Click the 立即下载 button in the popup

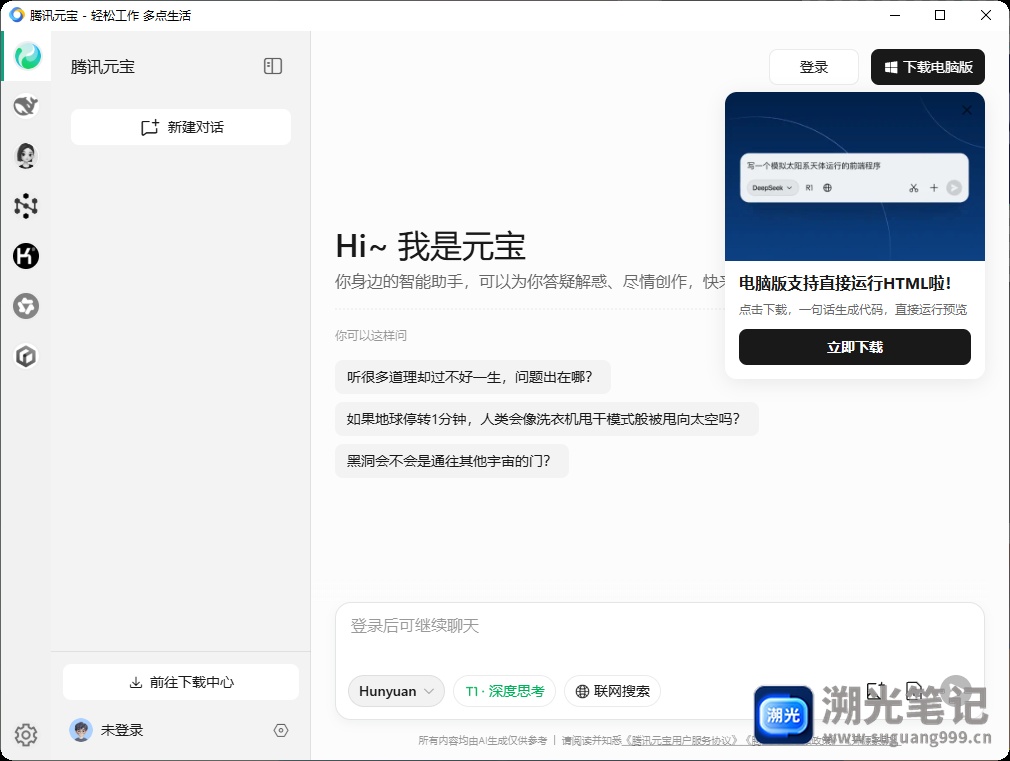tap(855, 347)
